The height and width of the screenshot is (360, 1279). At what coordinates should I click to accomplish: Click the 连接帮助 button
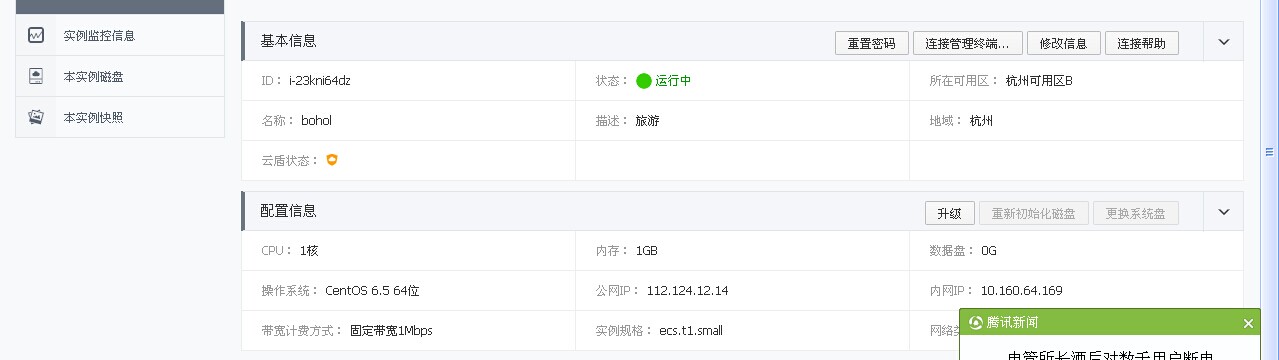coord(1142,43)
